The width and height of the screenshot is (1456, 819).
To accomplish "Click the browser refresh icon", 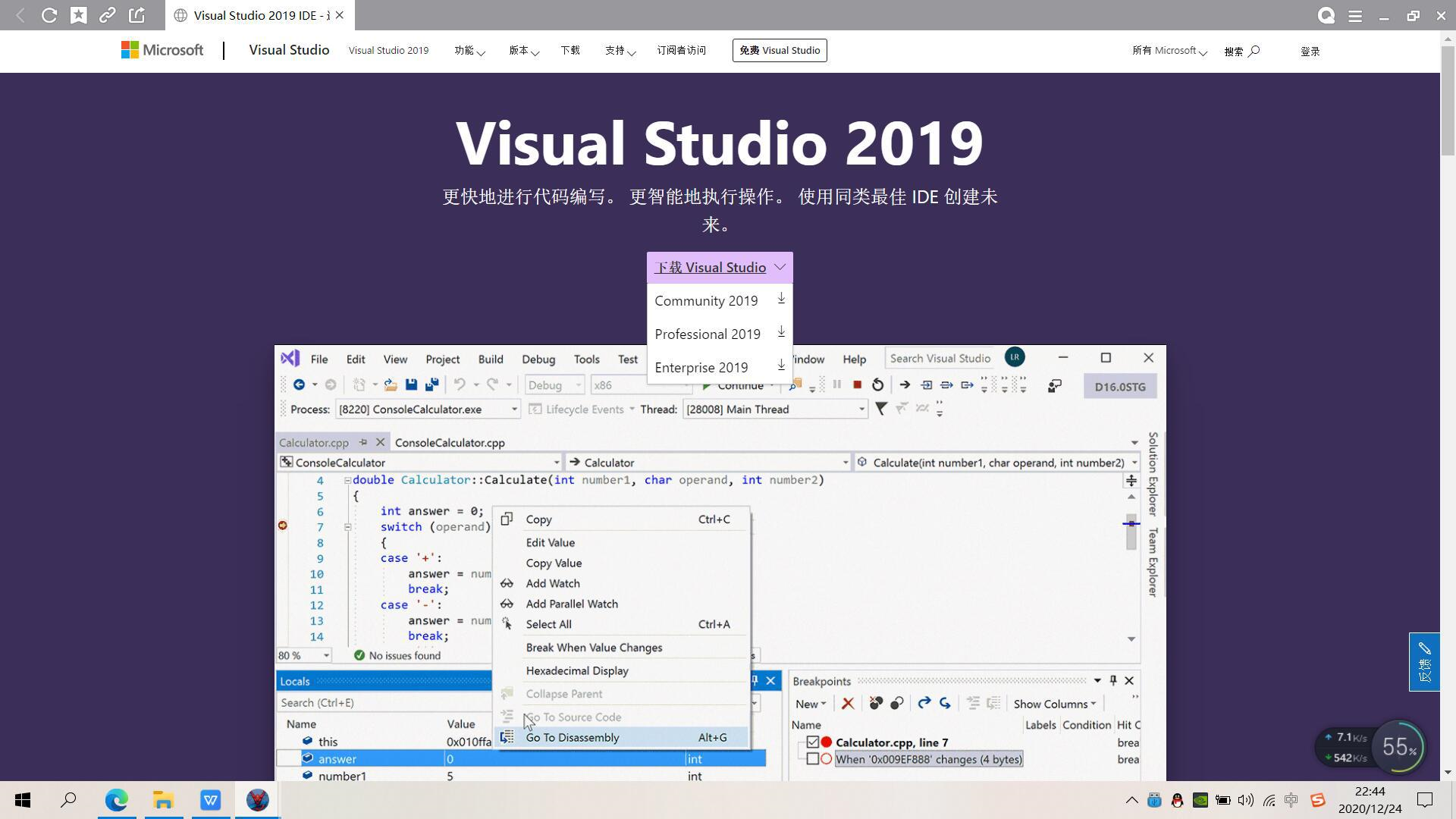I will click(x=49, y=15).
